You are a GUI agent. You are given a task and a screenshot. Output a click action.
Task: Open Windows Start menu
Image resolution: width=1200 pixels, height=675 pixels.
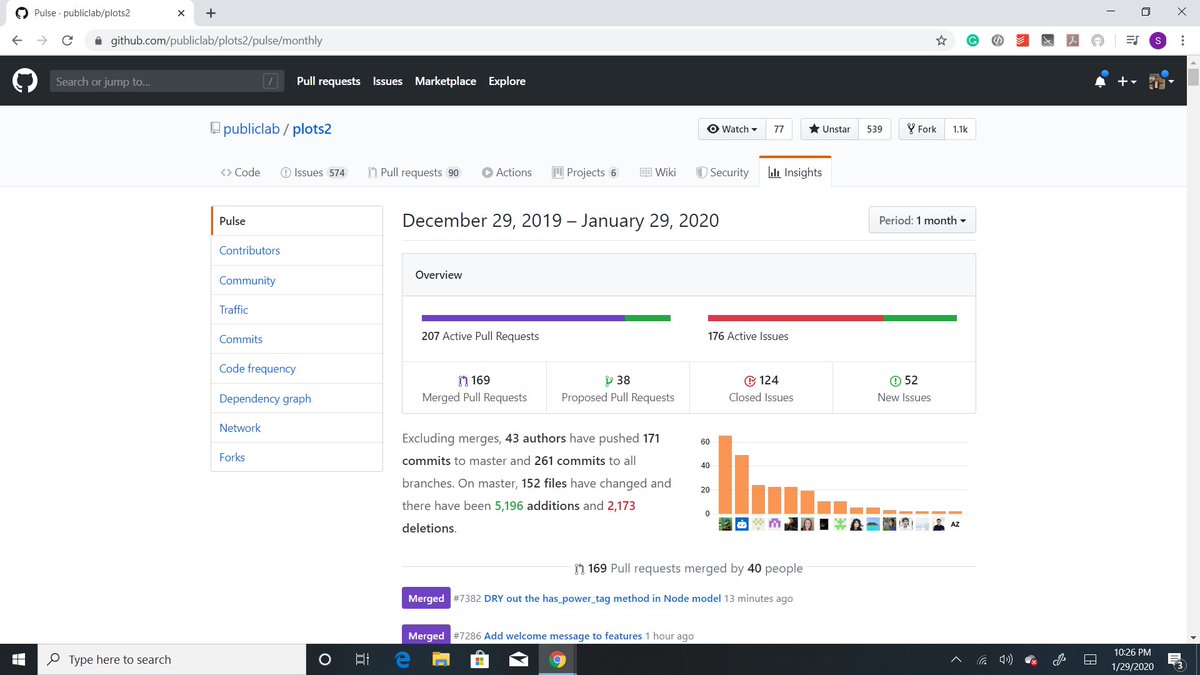point(18,659)
